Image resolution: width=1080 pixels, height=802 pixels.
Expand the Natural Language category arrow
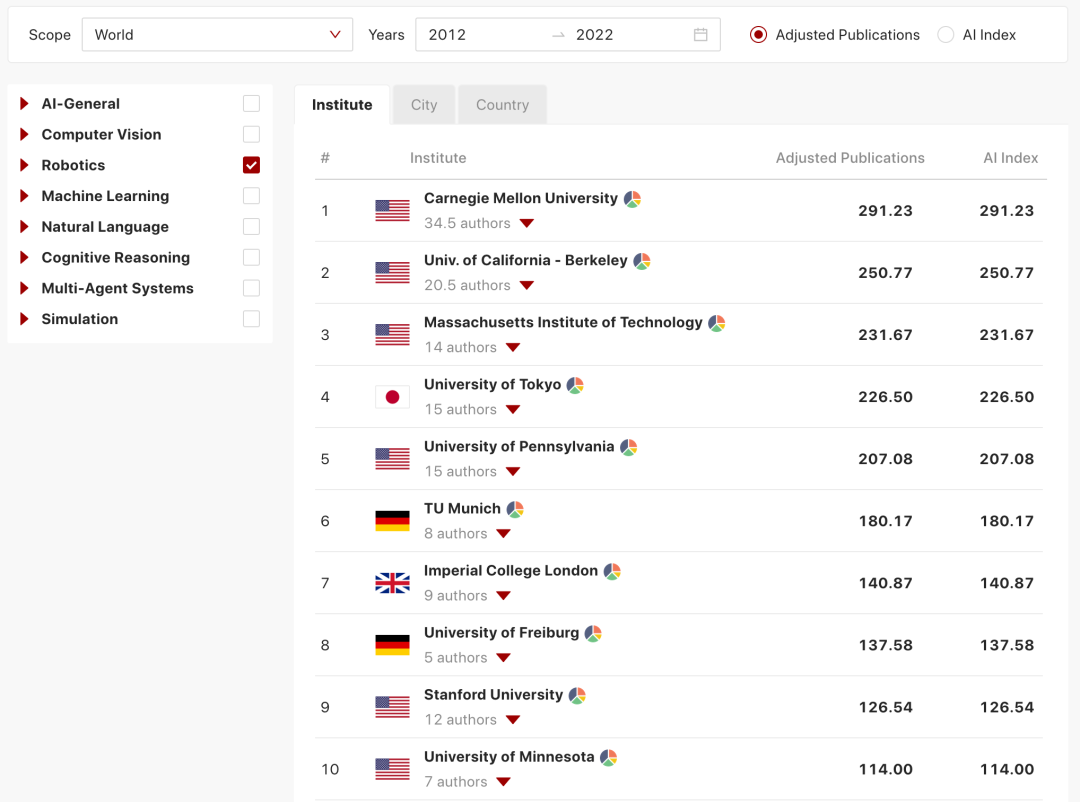pyautogui.click(x=24, y=227)
